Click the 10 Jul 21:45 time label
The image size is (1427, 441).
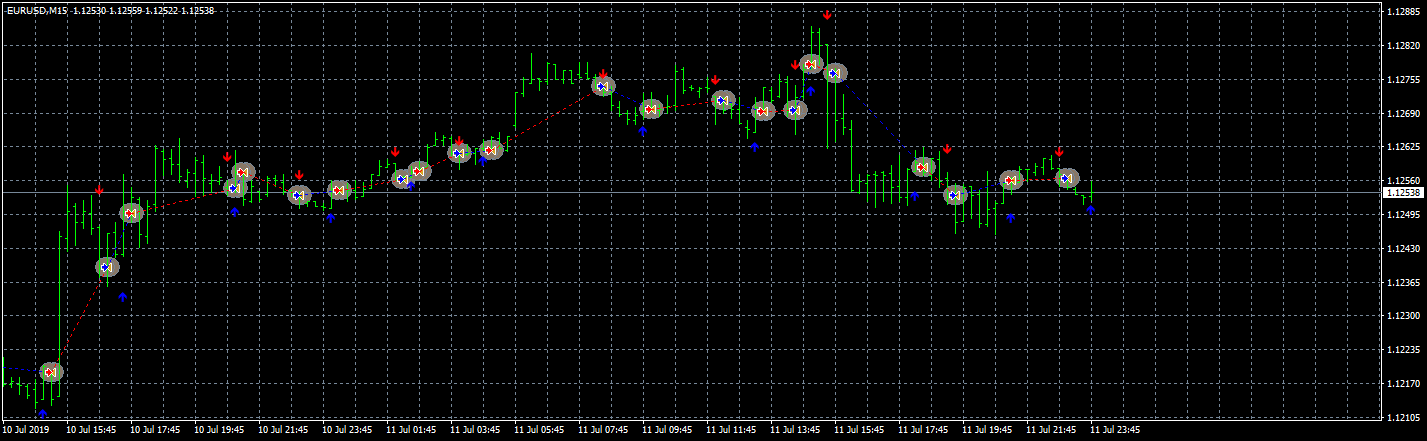[x=283, y=430]
